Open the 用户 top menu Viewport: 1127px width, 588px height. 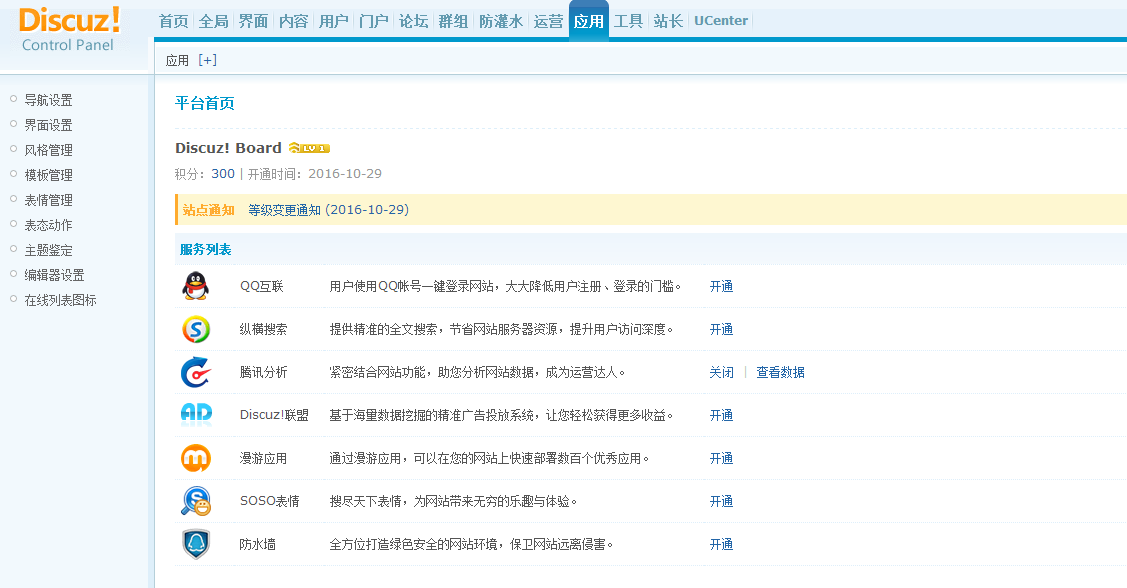click(x=334, y=21)
